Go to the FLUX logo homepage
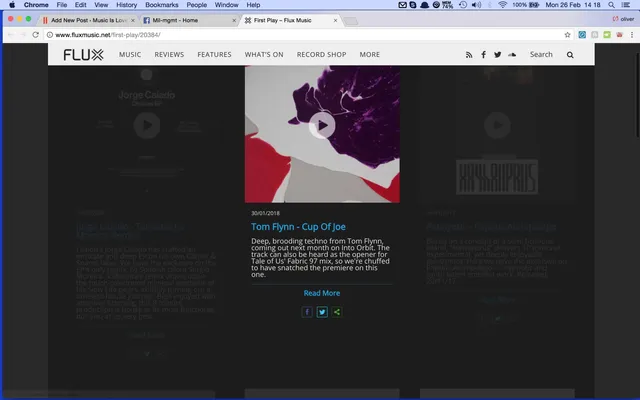 pos(83,55)
